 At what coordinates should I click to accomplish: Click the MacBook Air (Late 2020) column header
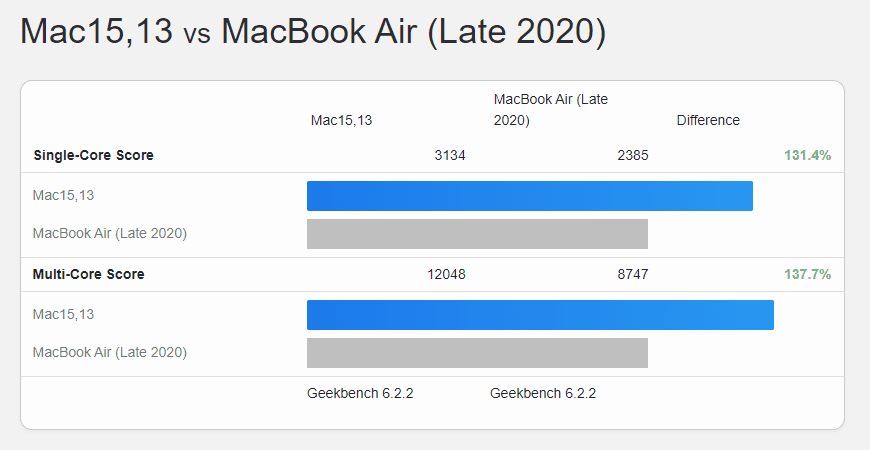550,110
